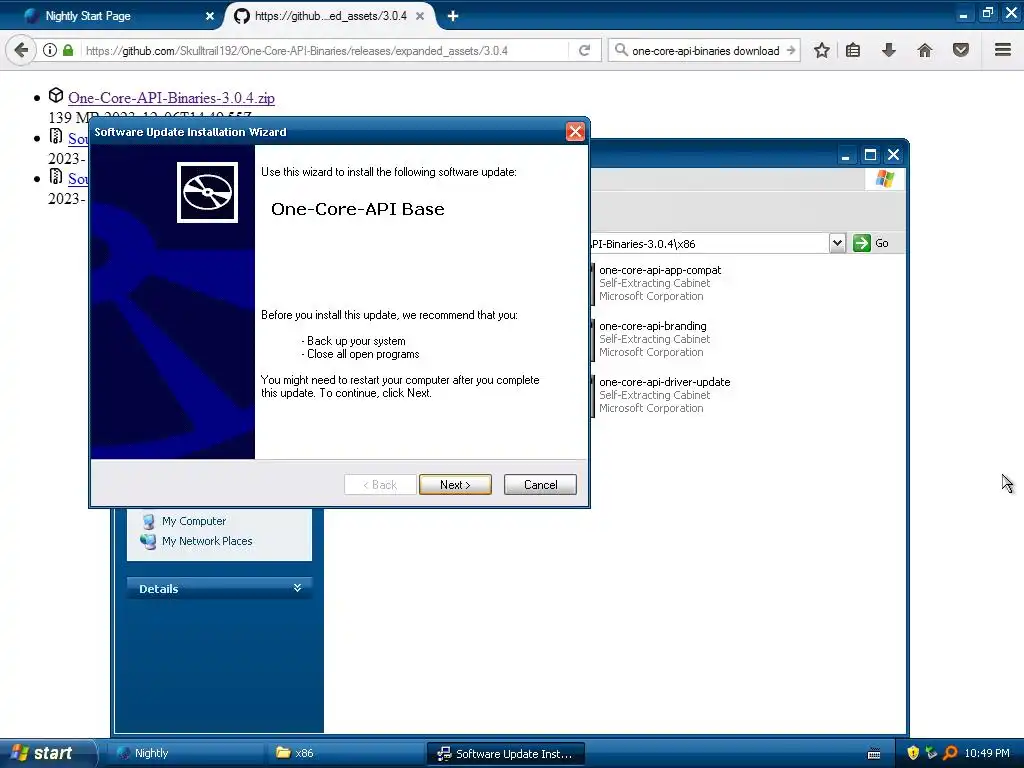Open a new browser tab
Viewport: 1024px width, 768px height.
(453, 16)
